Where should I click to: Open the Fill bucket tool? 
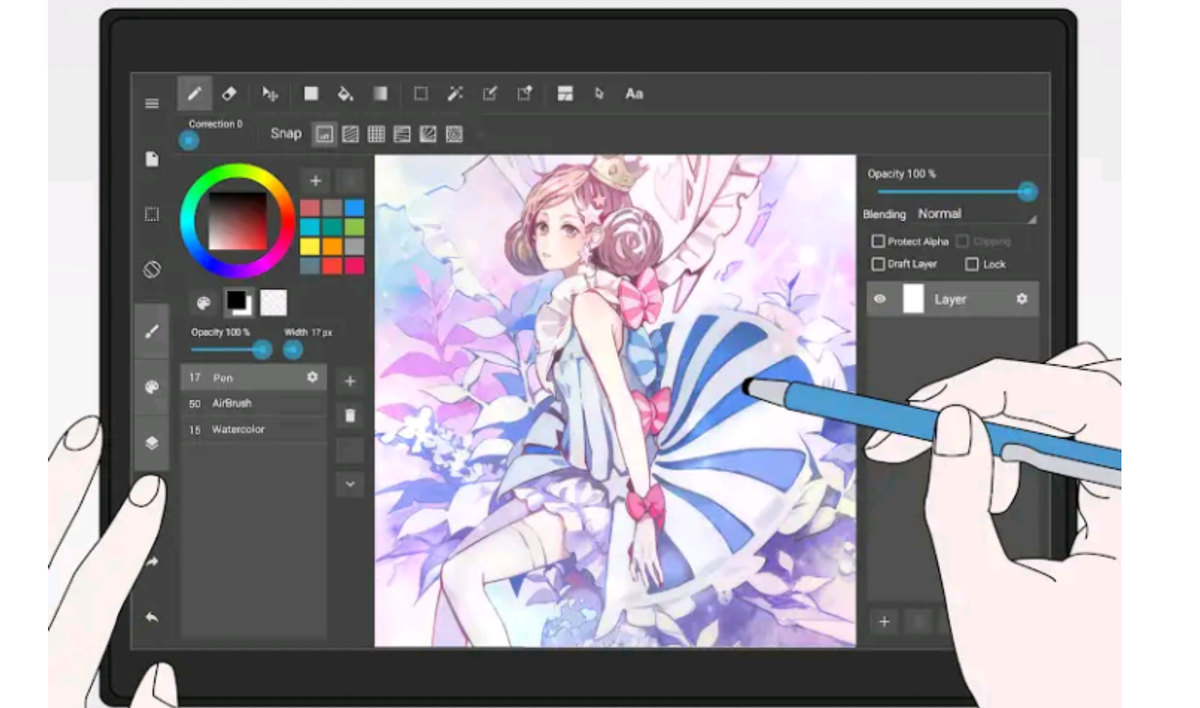345,93
